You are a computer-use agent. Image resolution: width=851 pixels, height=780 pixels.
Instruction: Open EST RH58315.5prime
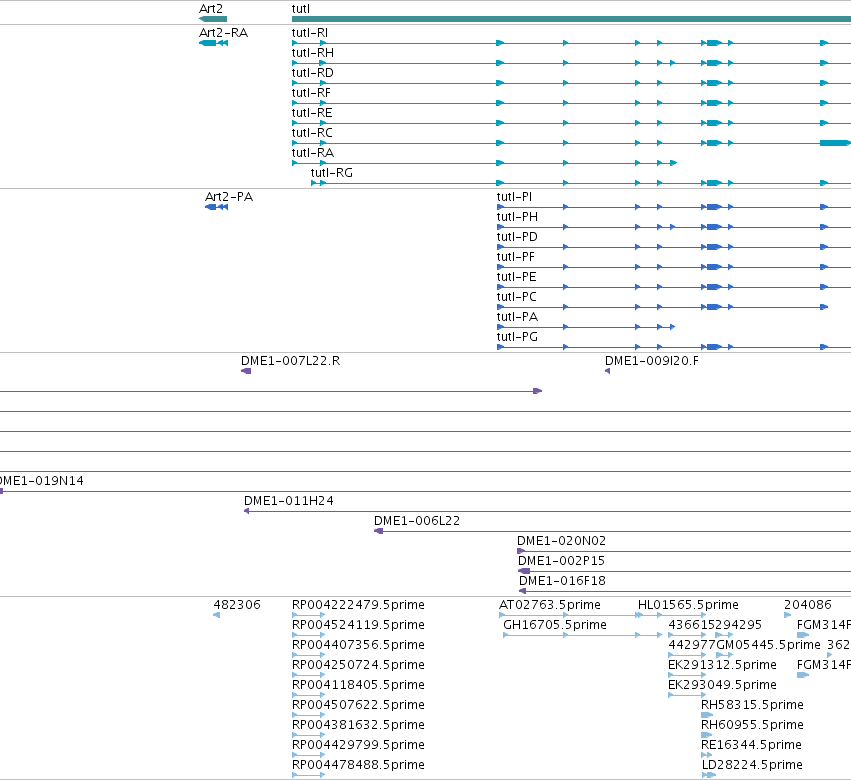coord(752,705)
